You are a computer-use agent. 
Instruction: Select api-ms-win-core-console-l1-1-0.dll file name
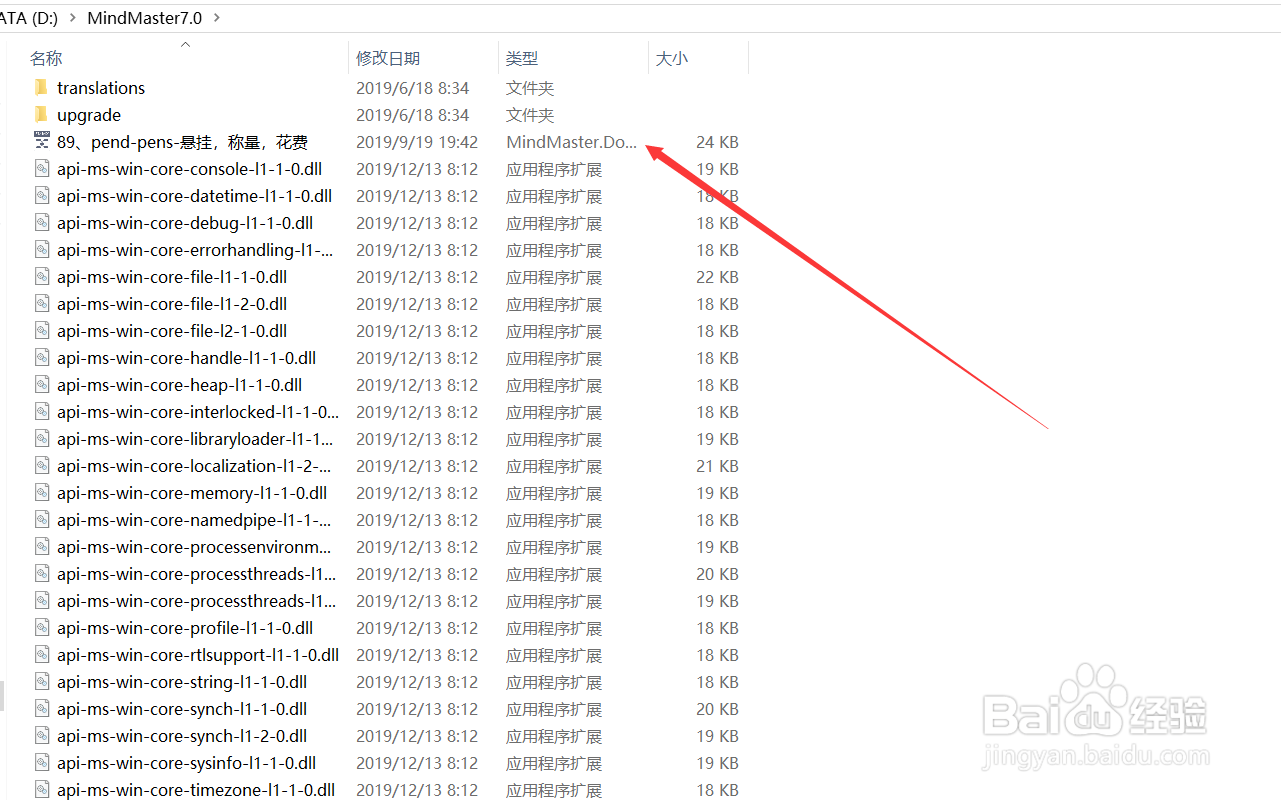tap(190, 169)
